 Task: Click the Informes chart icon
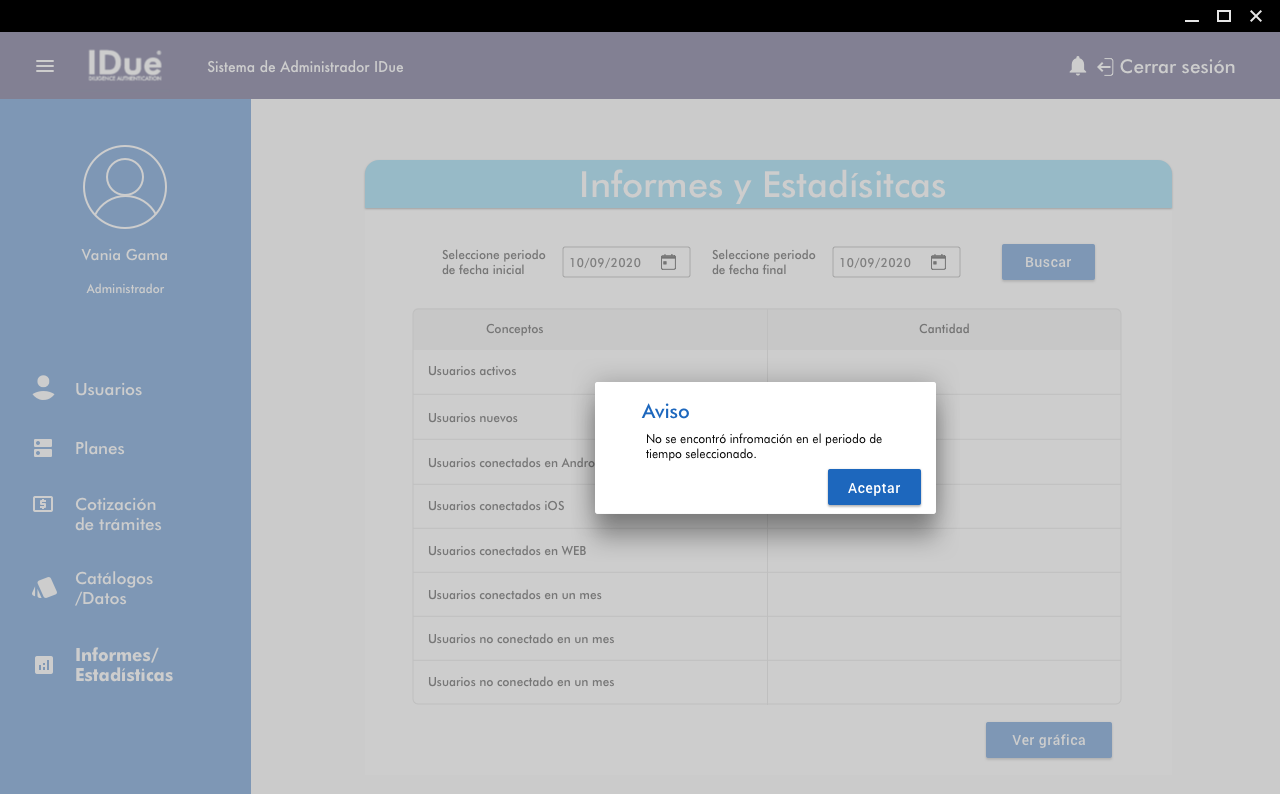pyautogui.click(x=44, y=665)
